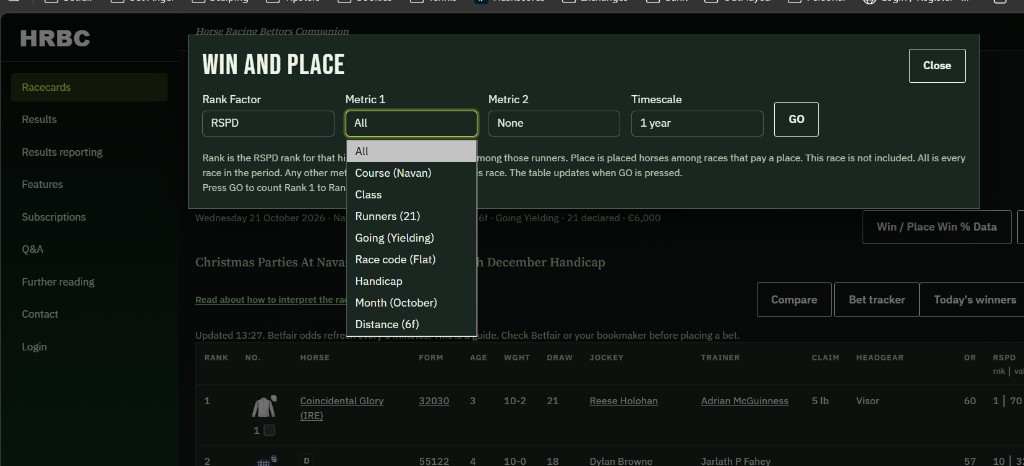
Task: Click jockey Dylan Browne in row 2
Action: tap(620, 461)
